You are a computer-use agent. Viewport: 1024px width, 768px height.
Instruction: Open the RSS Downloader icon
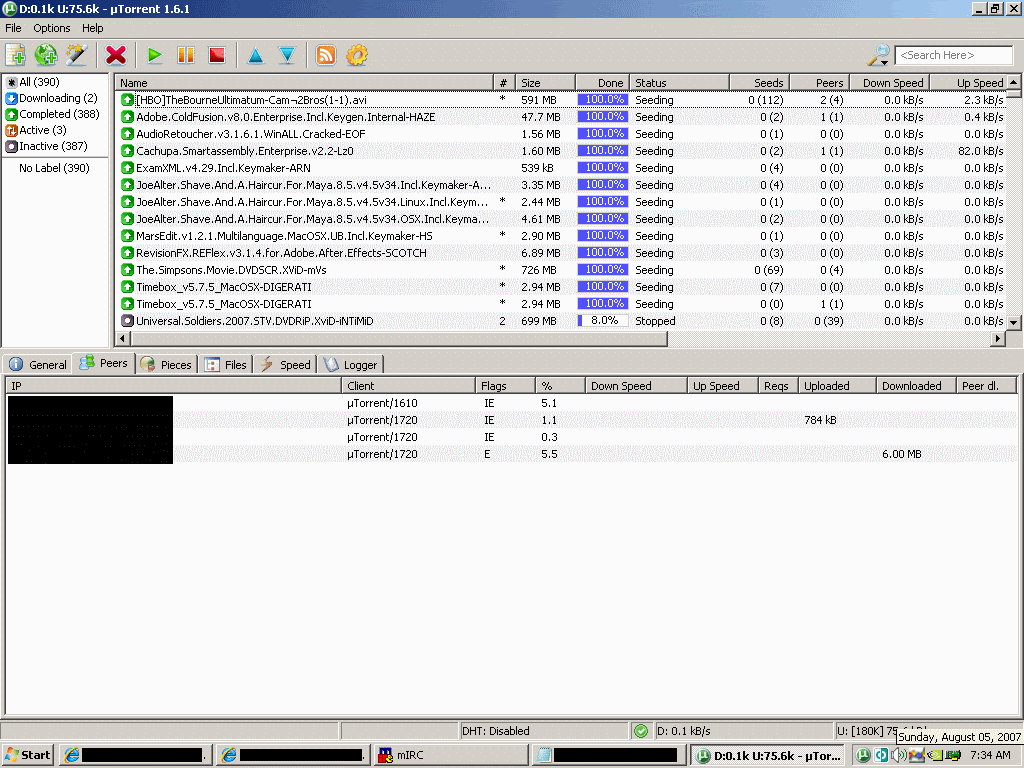326,56
